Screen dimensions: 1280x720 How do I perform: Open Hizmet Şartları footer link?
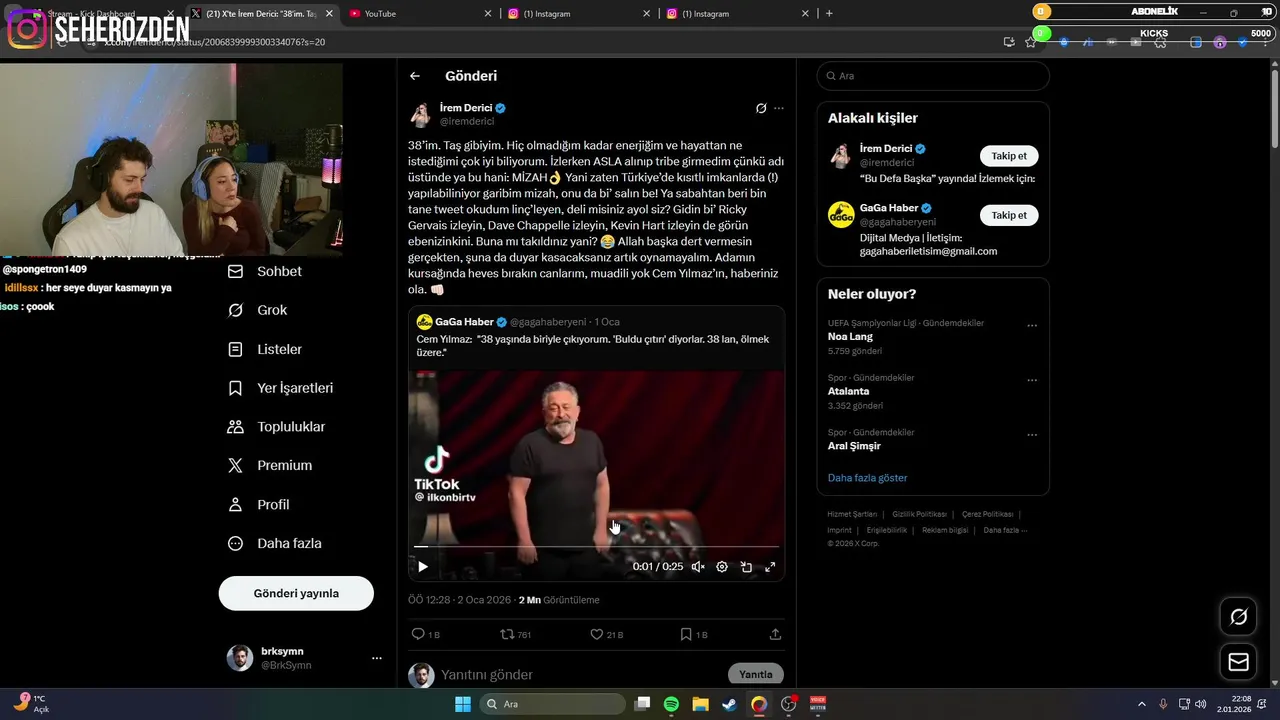coord(852,514)
